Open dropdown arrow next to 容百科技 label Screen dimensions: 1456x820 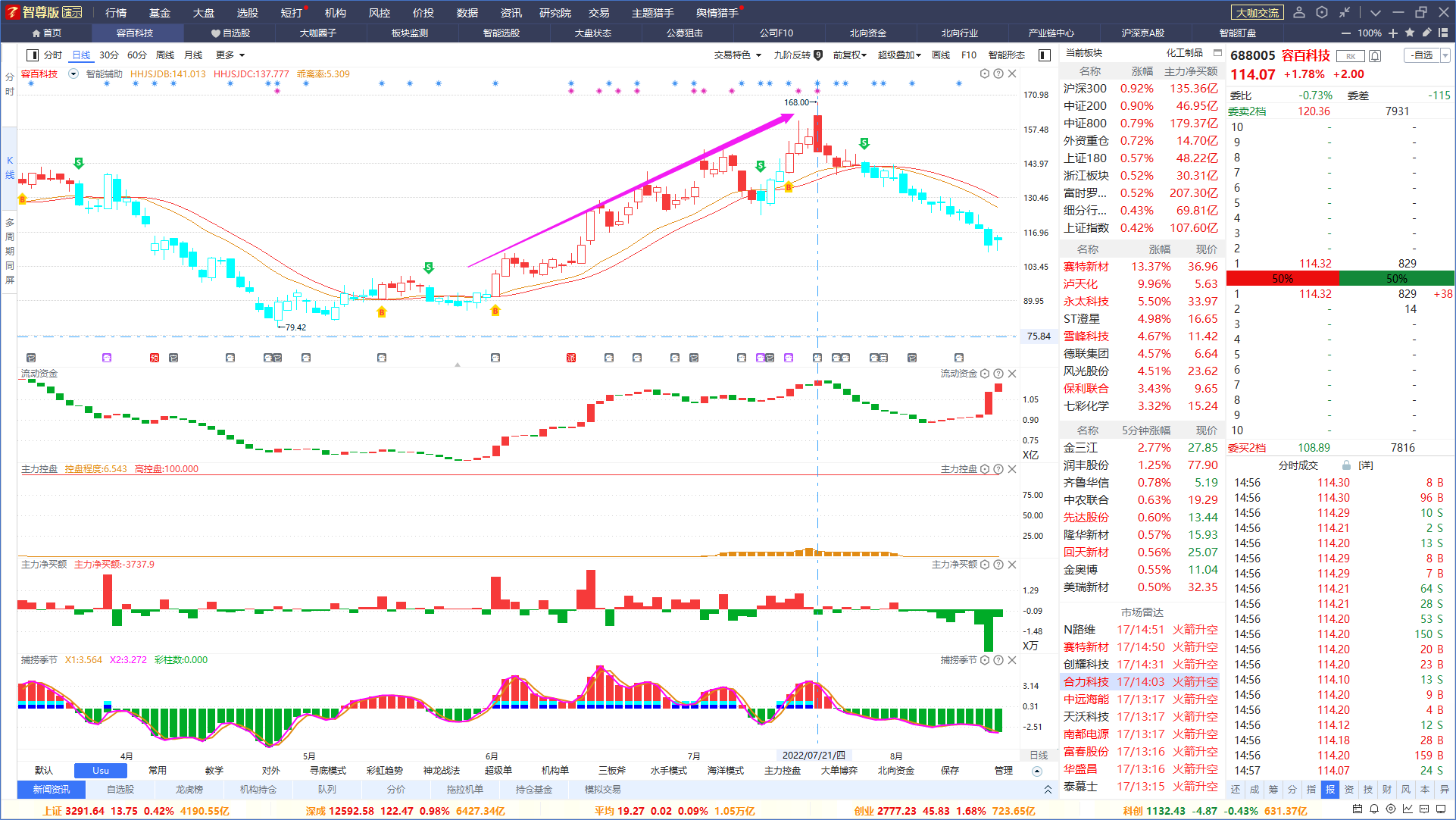click(73, 74)
